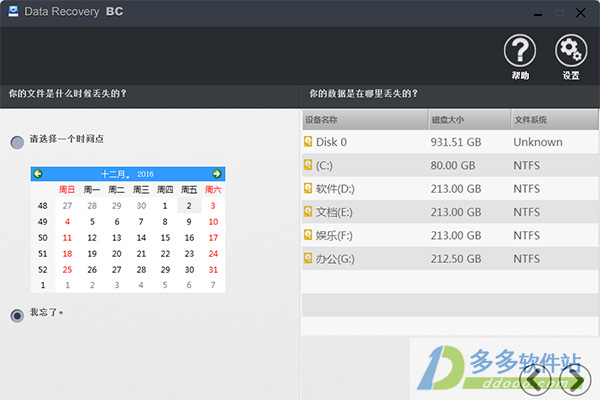Open the 十二月 month dropdown in calendar

pos(116,174)
